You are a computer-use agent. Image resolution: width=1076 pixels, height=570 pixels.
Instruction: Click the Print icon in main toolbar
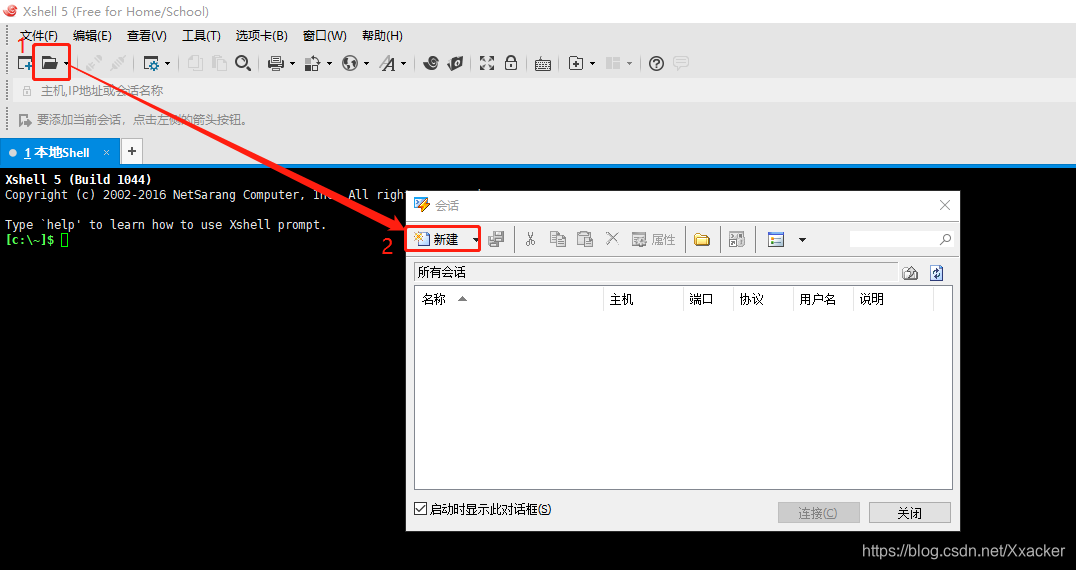[x=276, y=63]
